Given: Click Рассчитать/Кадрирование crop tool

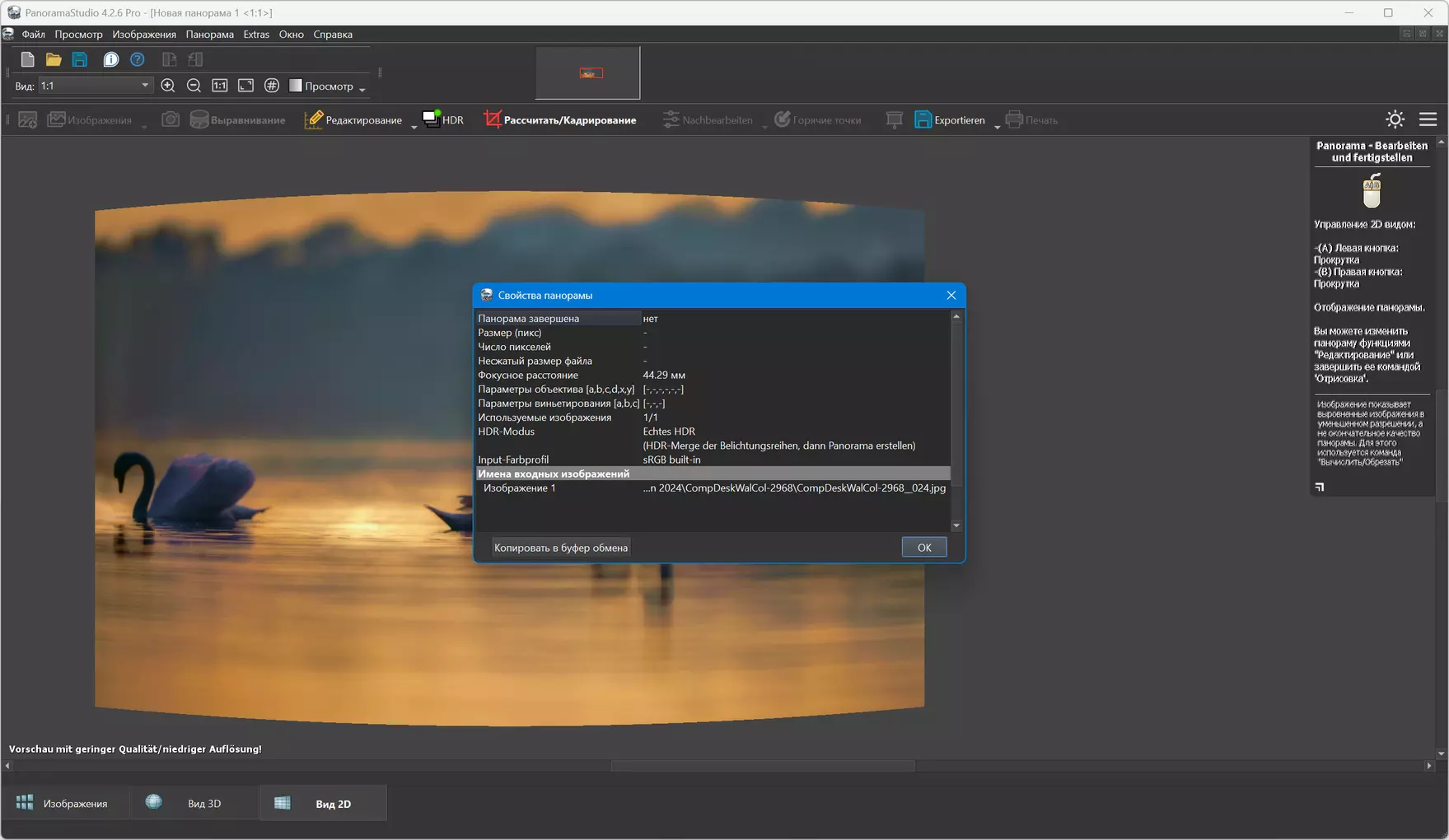Looking at the screenshot, I should (560, 119).
